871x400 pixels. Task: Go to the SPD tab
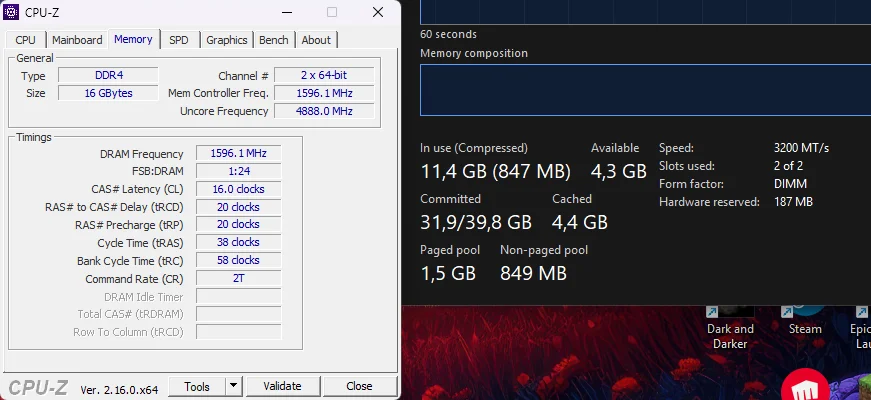point(178,40)
